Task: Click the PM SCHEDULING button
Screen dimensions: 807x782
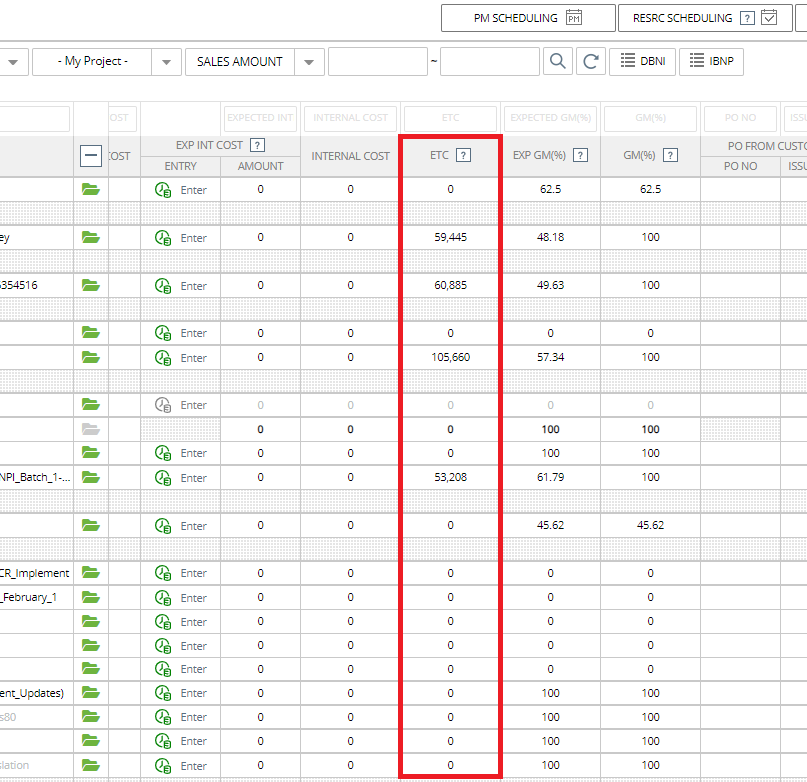Action: (528, 18)
